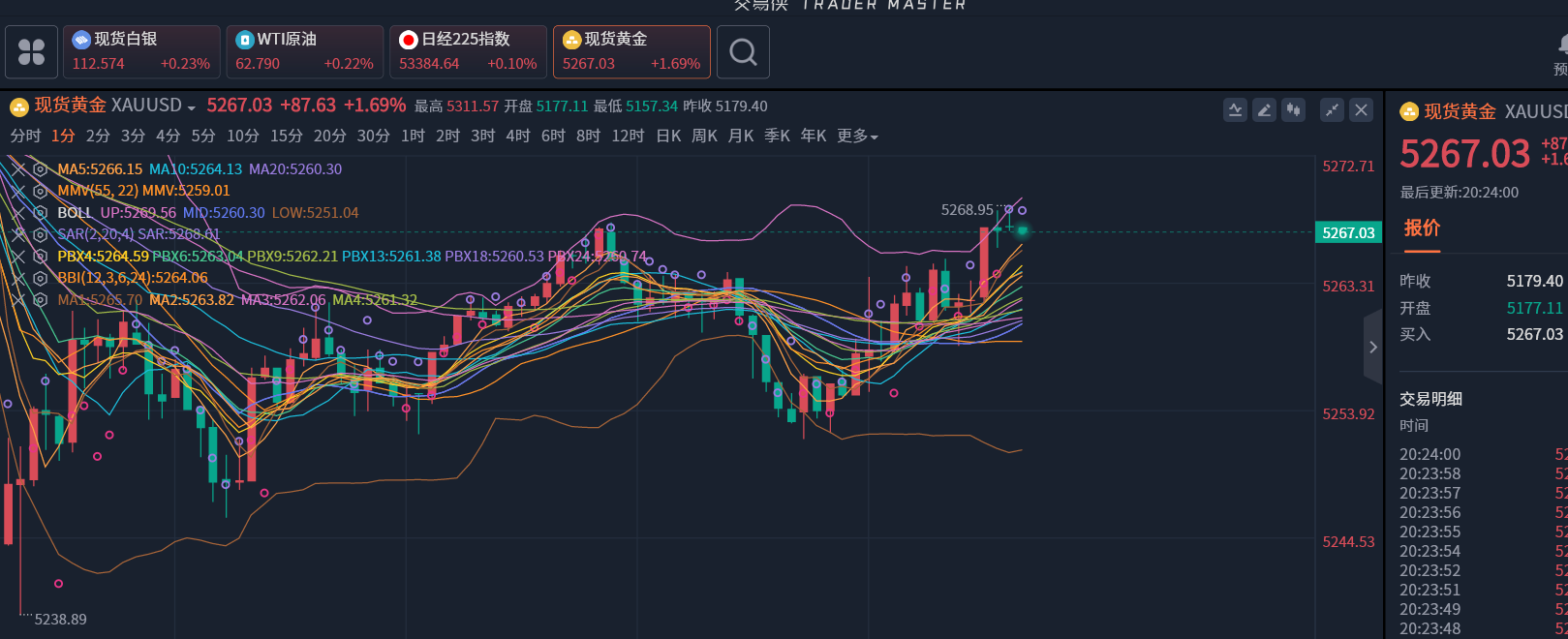
Task: Remove PBX indicator with its X
Action: (18, 257)
